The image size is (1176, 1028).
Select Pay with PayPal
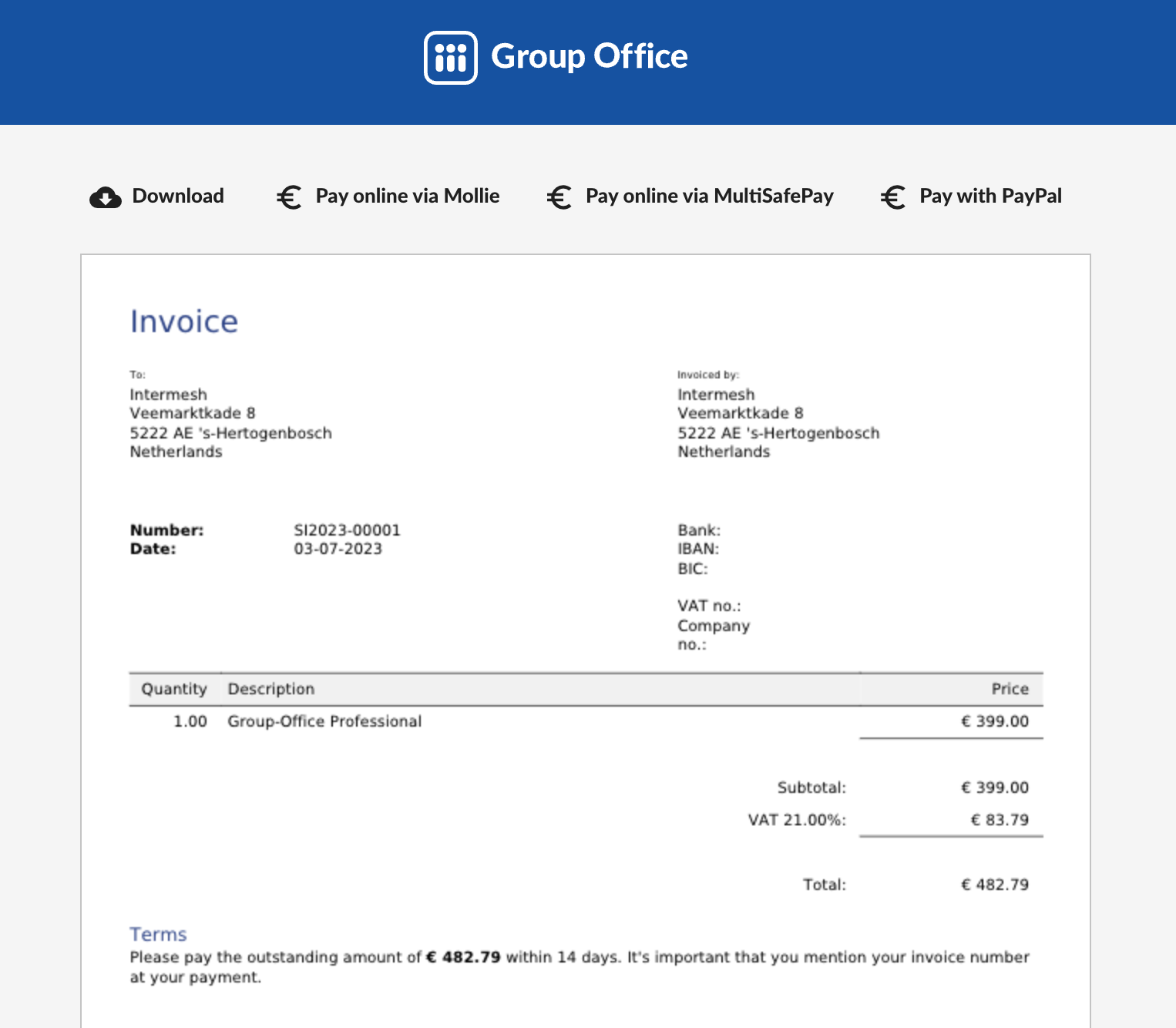click(x=990, y=197)
